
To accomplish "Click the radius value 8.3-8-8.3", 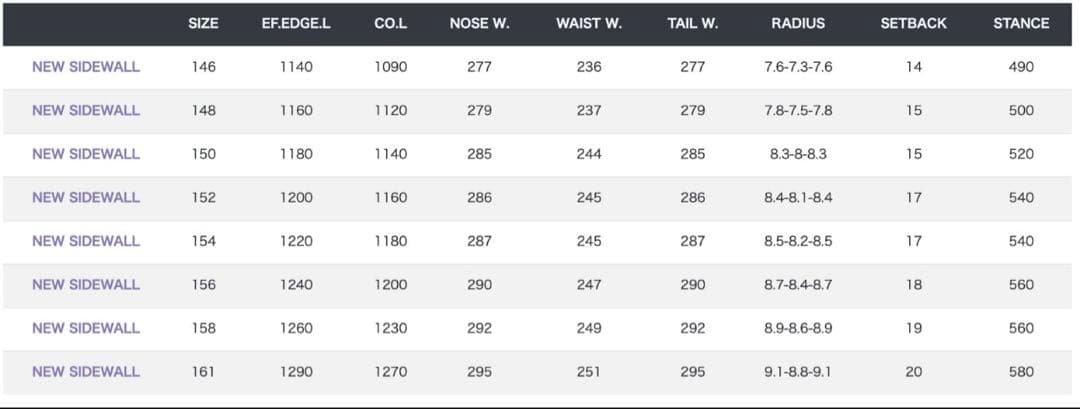I will pyautogui.click(x=798, y=154).
